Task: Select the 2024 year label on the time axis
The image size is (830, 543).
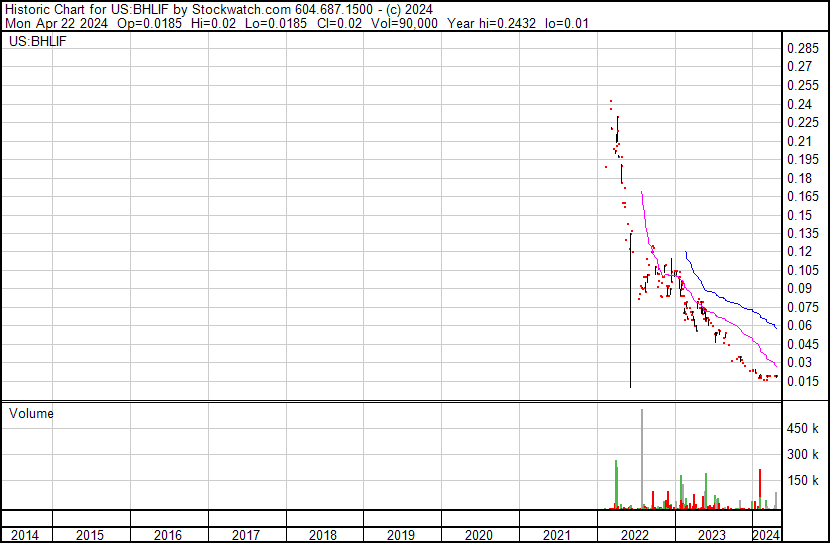Action: pos(766,535)
